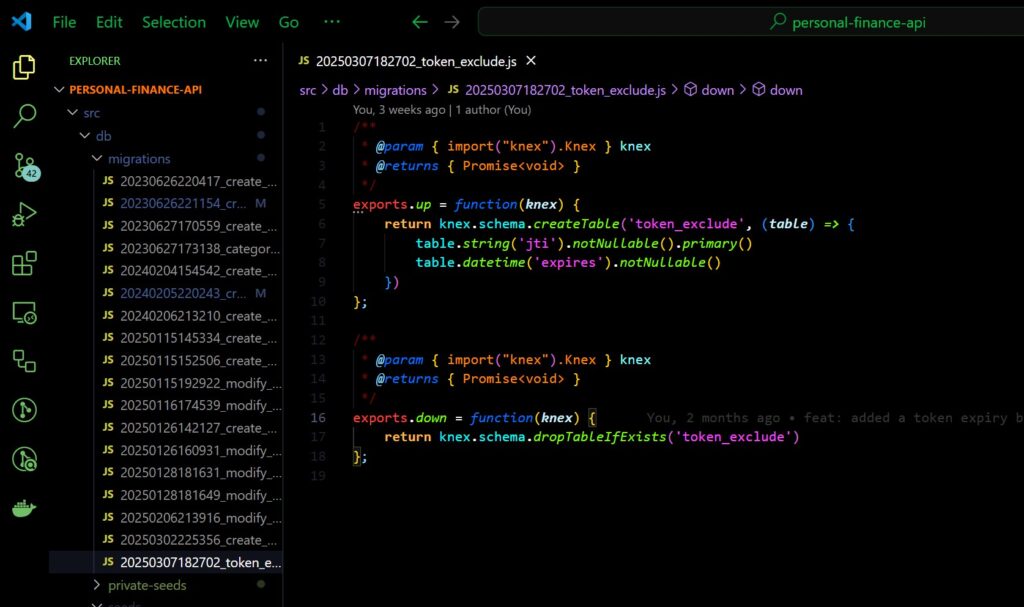Go back using the left arrow

(x=420, y=22)
